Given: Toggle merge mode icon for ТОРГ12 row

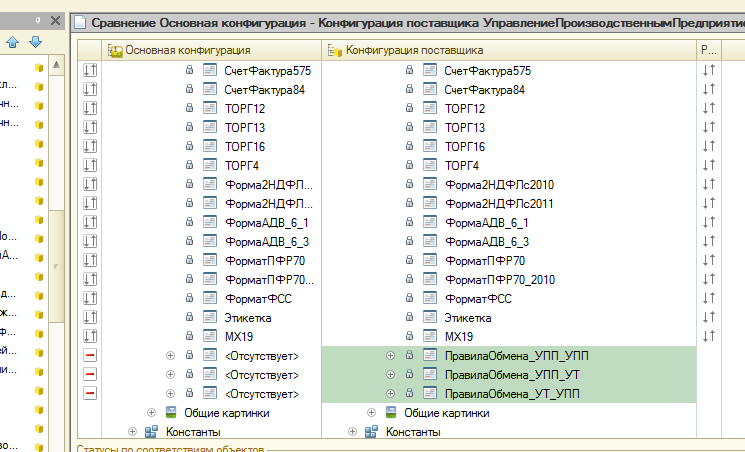Looking at the screenshot, I should tap(90, 108).
